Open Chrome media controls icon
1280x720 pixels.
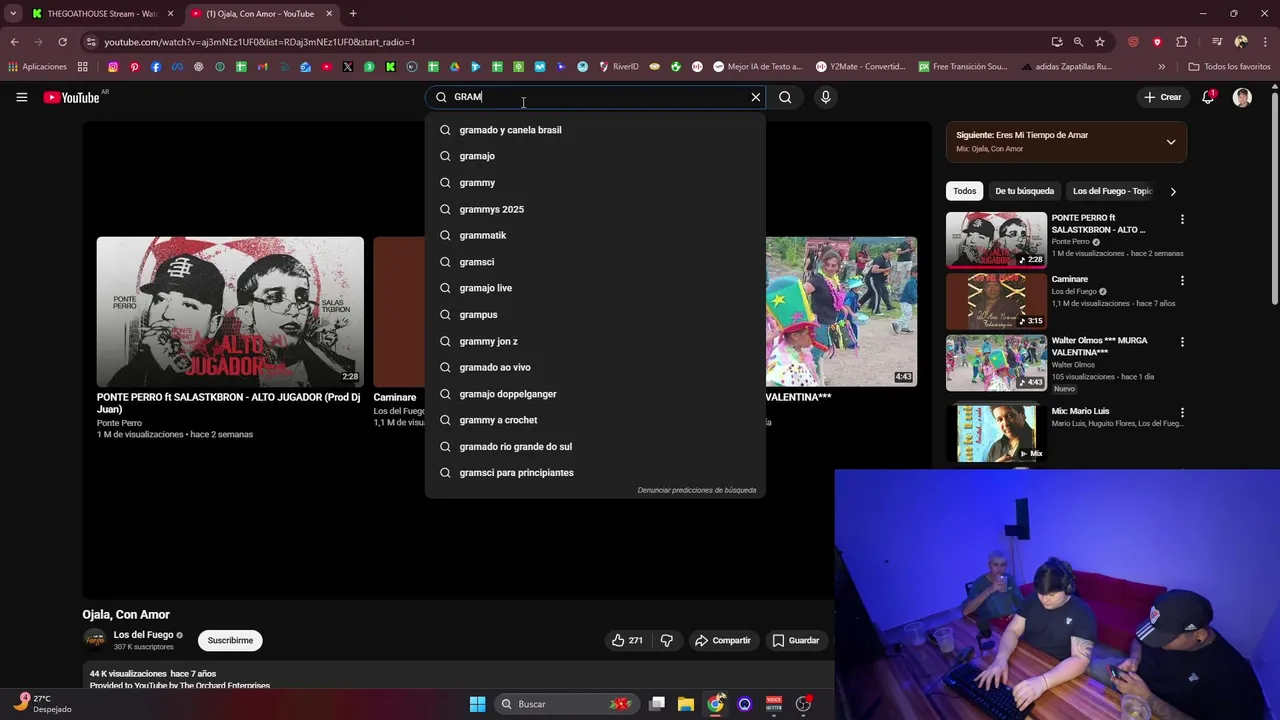coord(1217,42)
